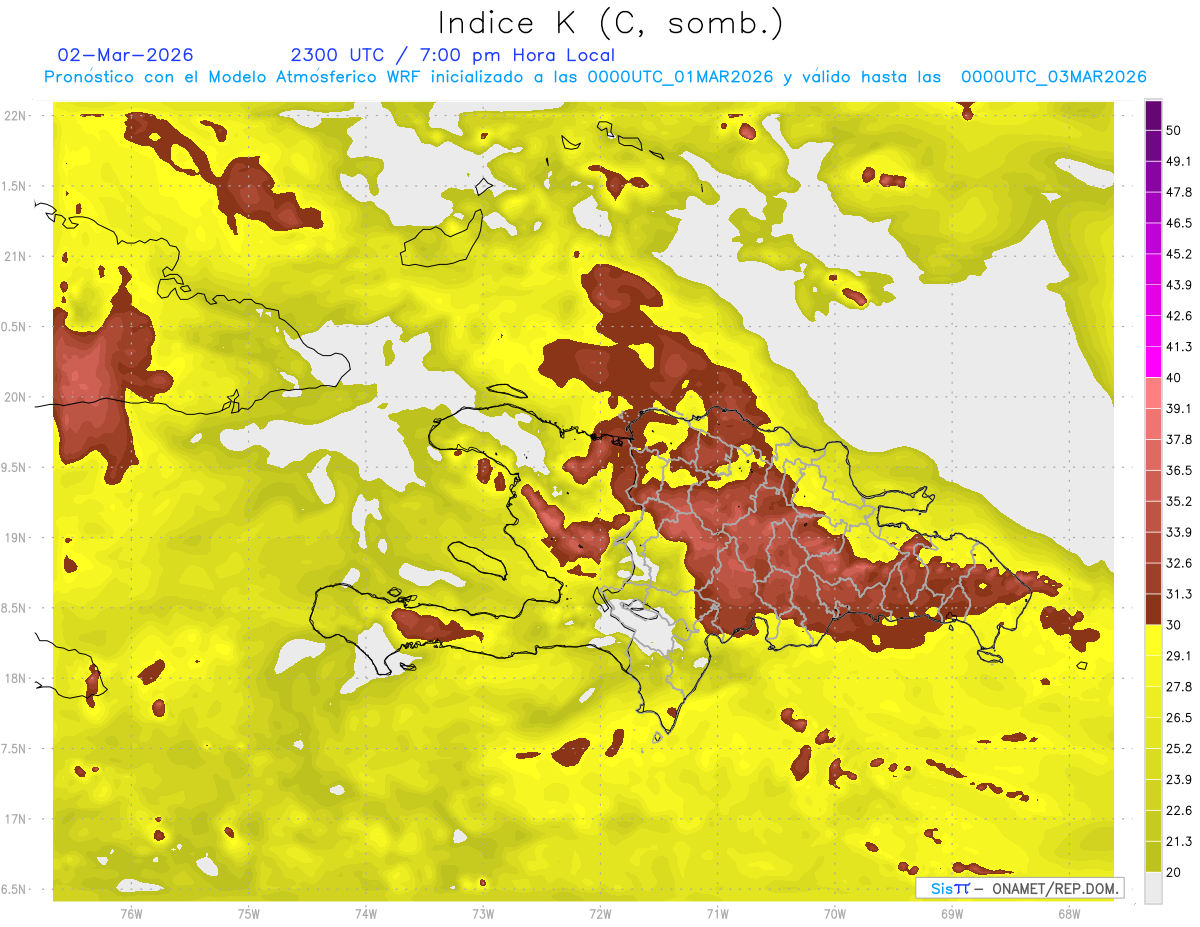This screenshot has height=927, width=1200.
Task: Click the "40" color scale value
Action: pyautogui.click(x=1175, y=378)
